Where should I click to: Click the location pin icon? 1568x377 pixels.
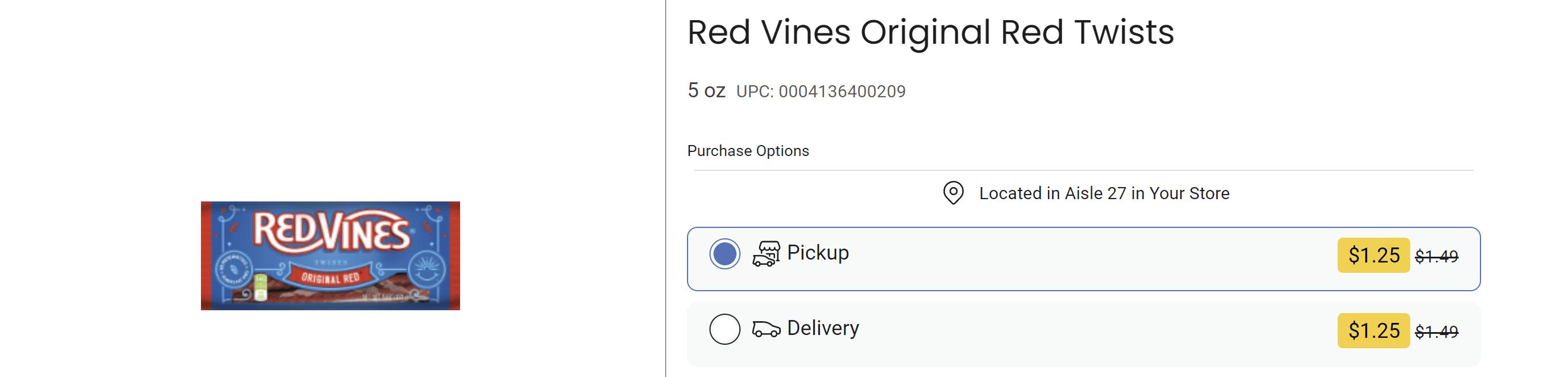(x=952, y=193)
